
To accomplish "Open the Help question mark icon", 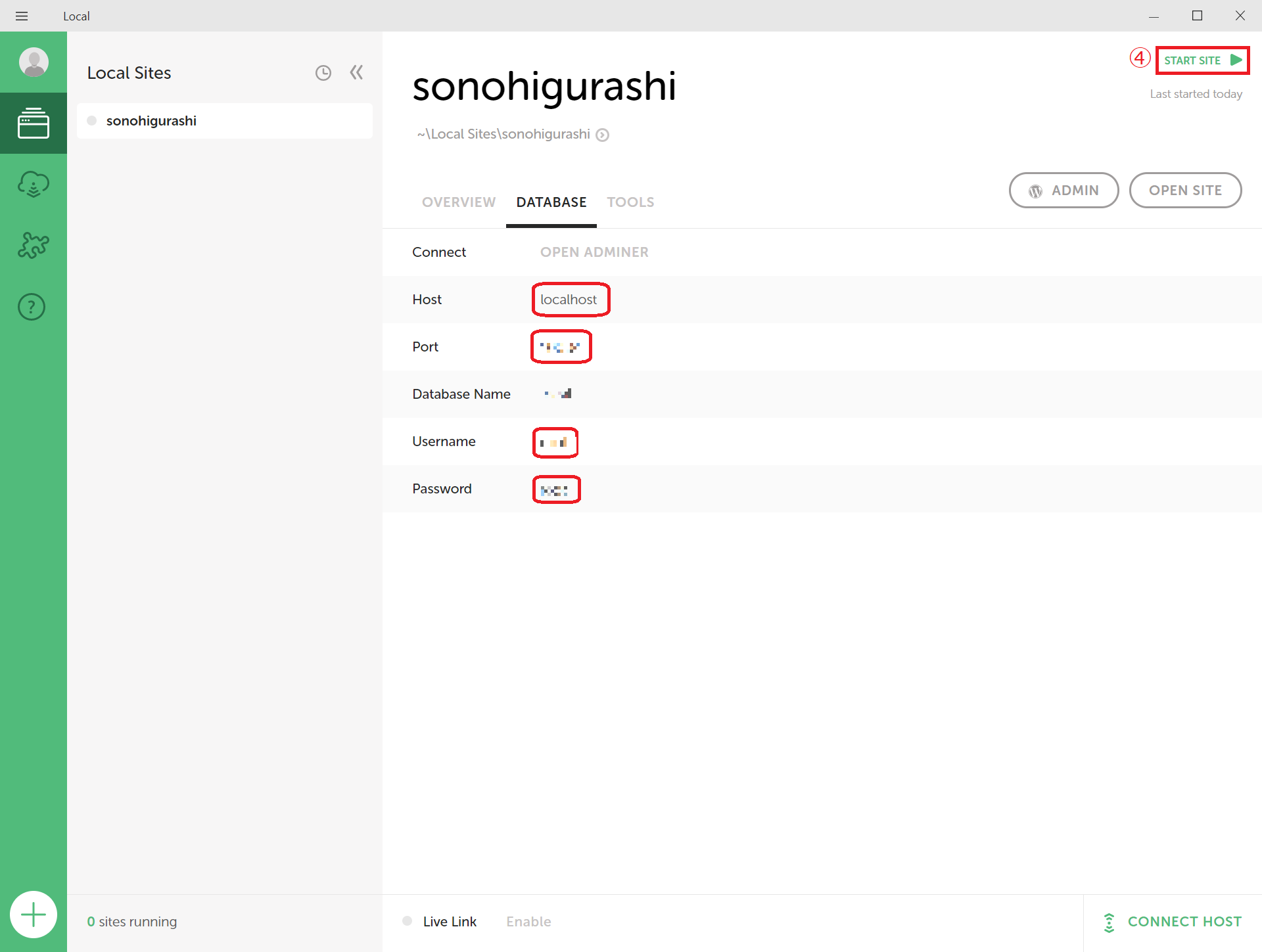I will (x=32, y=307).
